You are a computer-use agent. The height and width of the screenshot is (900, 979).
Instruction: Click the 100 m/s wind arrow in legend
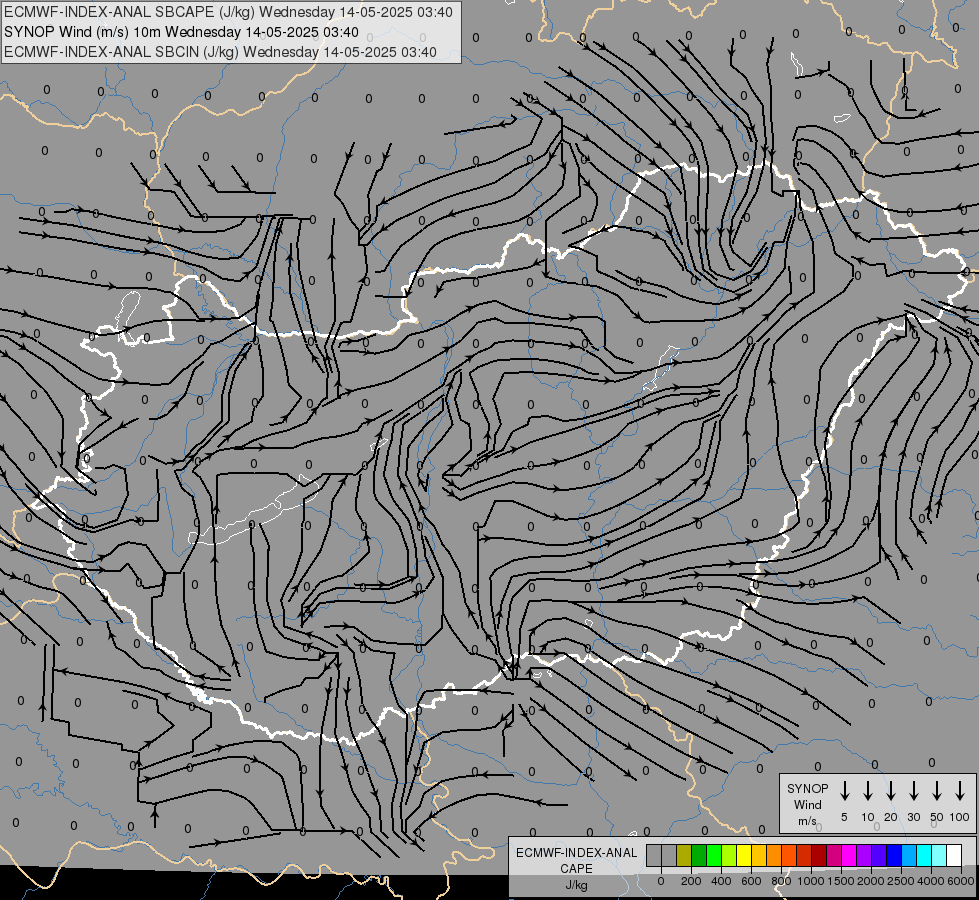click(960, 791)
